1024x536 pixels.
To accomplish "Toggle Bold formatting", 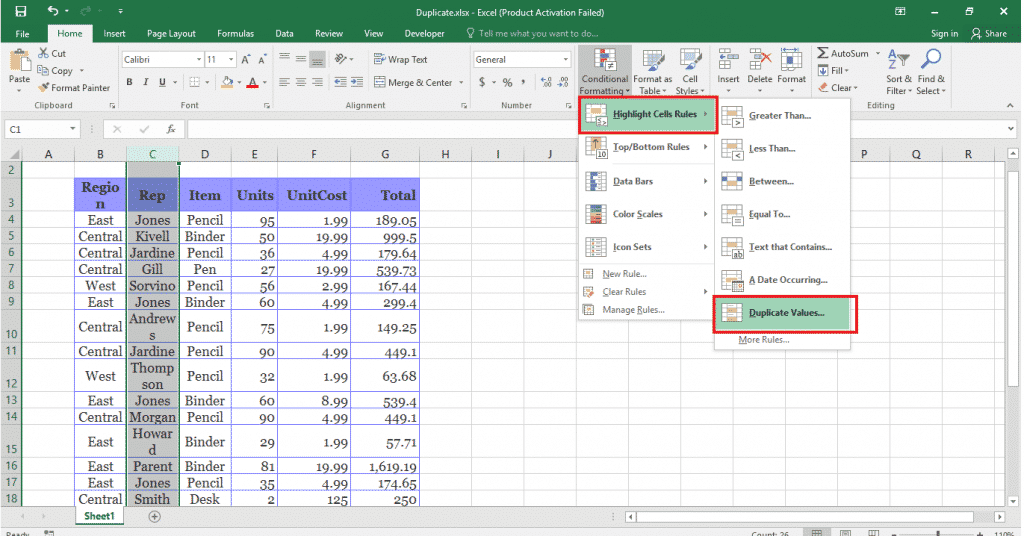I will tap(130, 83).
